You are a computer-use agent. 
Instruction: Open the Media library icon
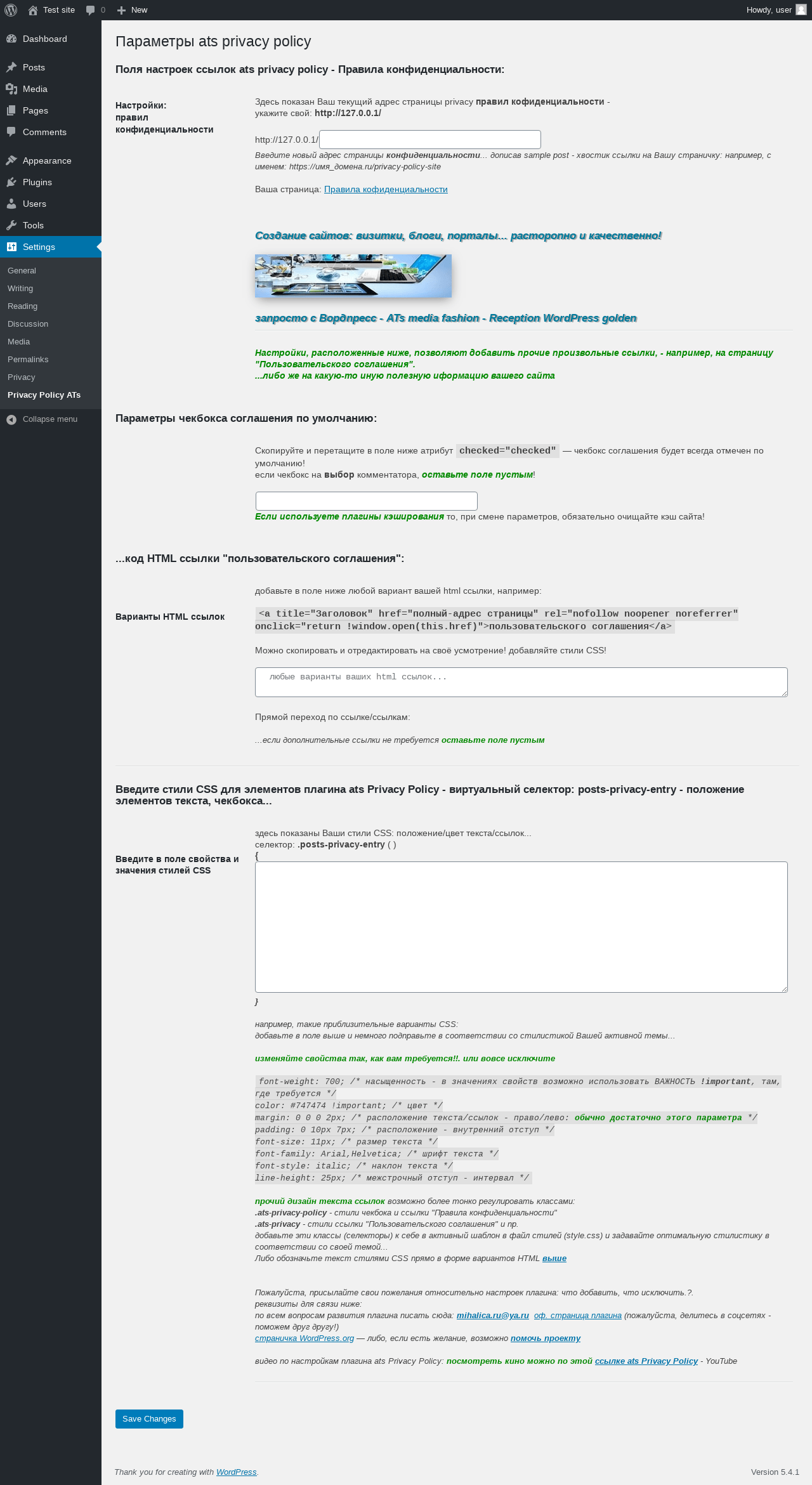[x=11, y=89]
